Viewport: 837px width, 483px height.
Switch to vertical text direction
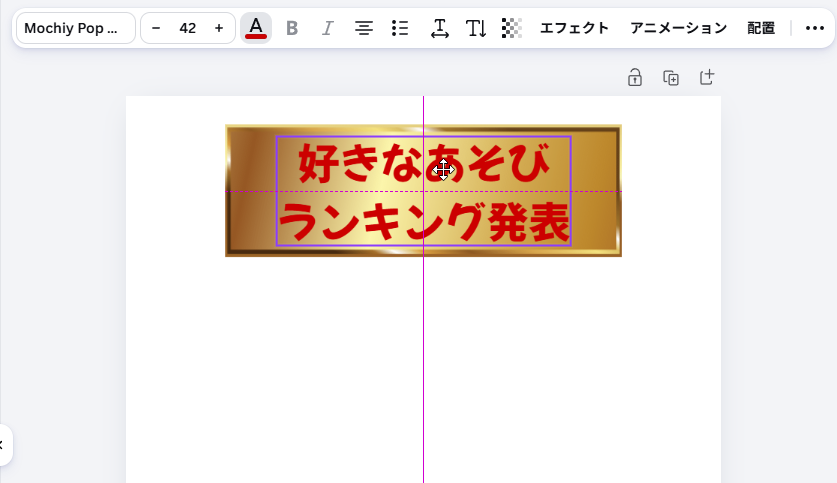point(476,28)
